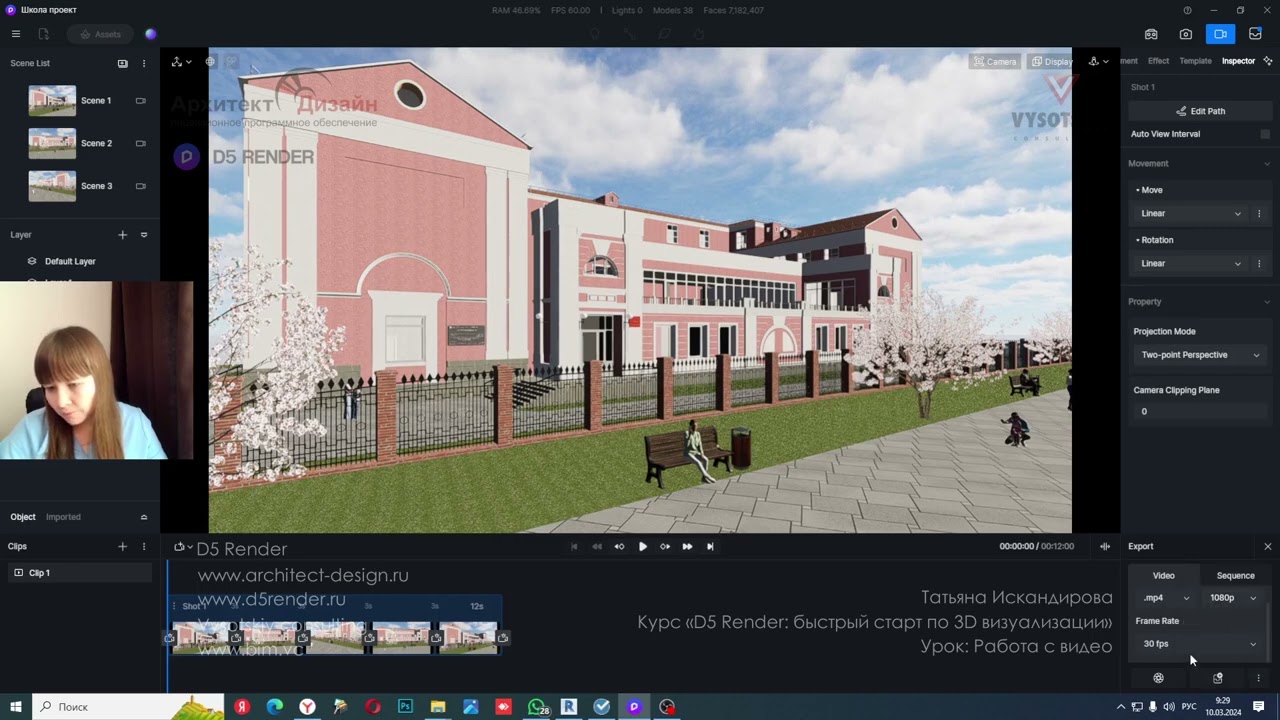Open the viewport Camera settings
The width and height of the screenshot is (1280, 720).
pos(995,62)
